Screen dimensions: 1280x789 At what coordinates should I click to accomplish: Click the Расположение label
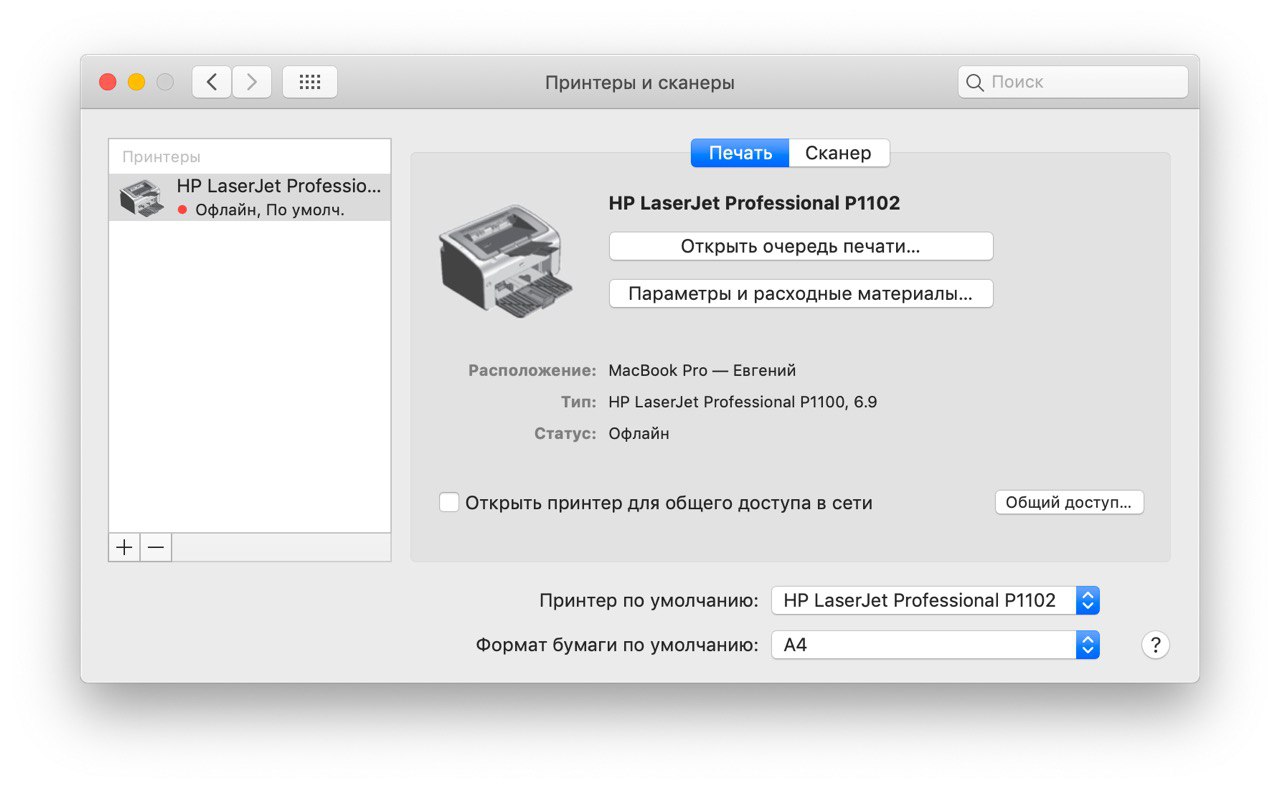pyautogui.click(x=532, y=370)
